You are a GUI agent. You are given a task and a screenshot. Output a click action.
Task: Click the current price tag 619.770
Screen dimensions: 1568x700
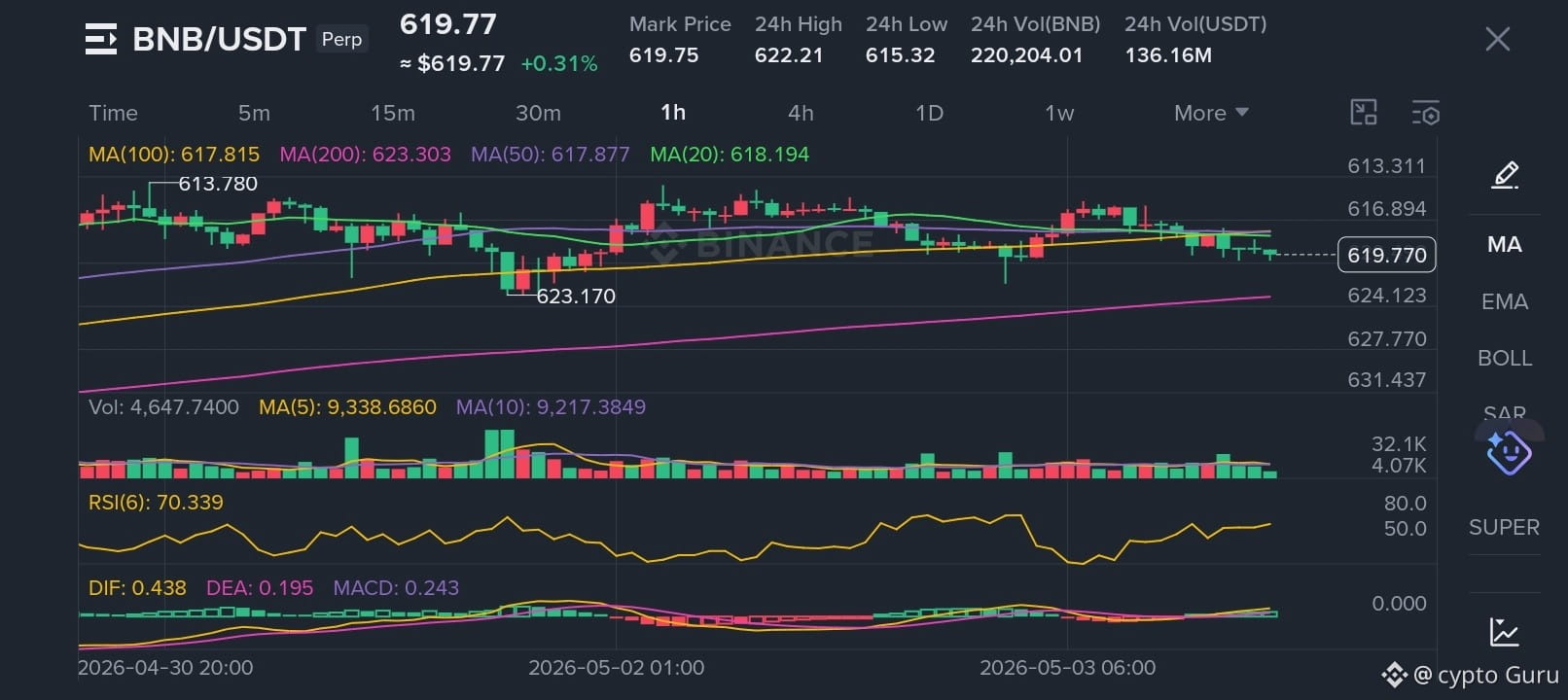[1387, 255]
